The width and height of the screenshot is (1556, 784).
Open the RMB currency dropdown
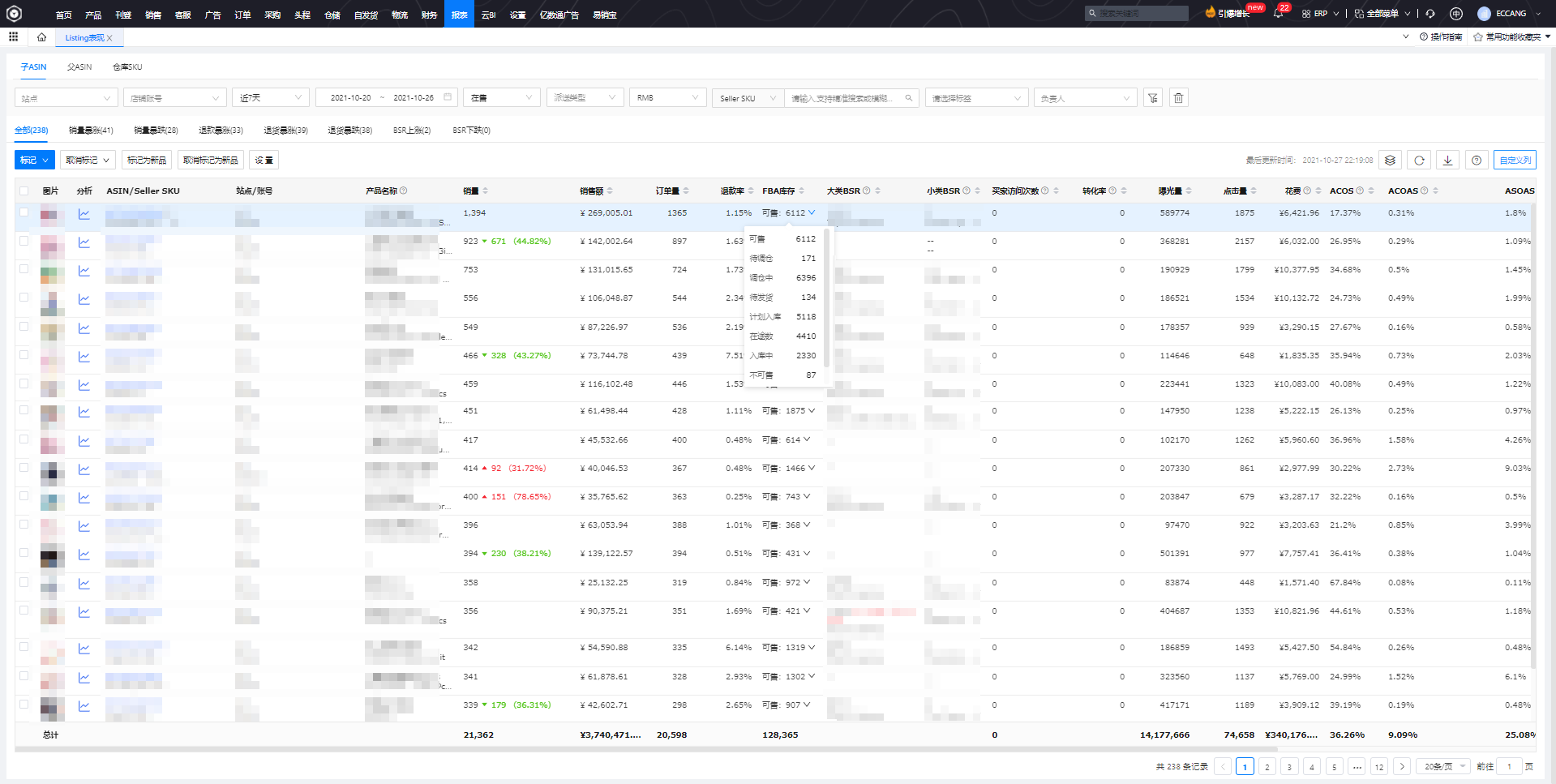point(667,98)
